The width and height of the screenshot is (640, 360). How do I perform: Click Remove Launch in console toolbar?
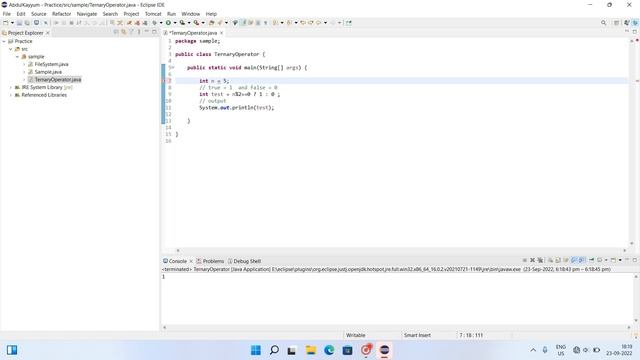click(x=532, y=260)
